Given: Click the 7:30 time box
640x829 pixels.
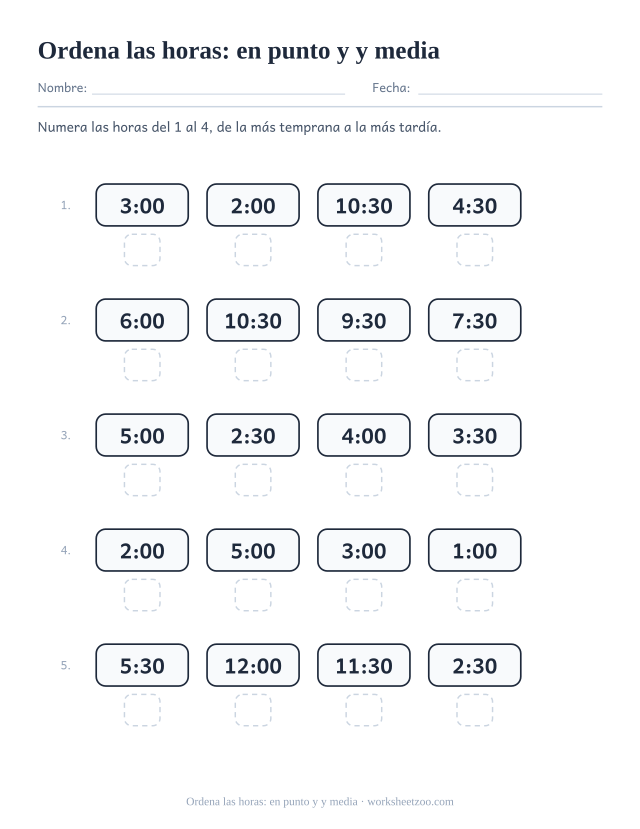Looking at the screenshot, I should 475,320.
